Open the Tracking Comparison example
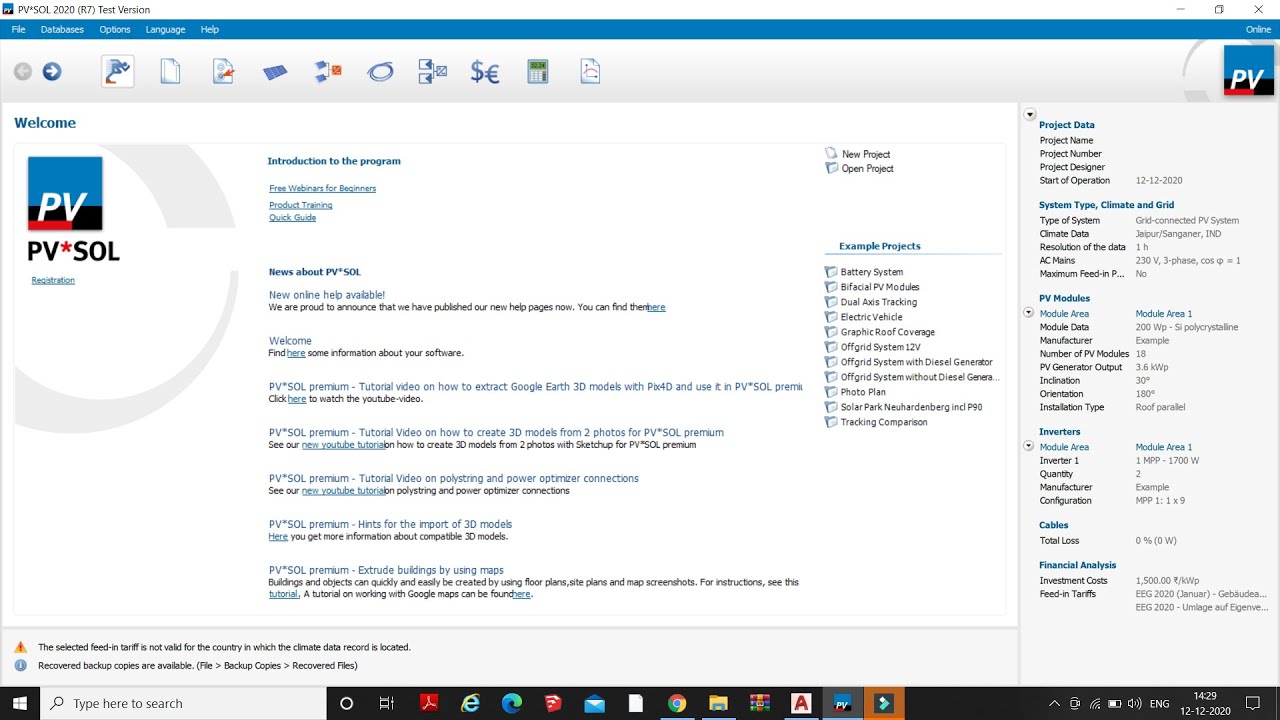The height and width of the screenshot is (720, 1280). 884,422
